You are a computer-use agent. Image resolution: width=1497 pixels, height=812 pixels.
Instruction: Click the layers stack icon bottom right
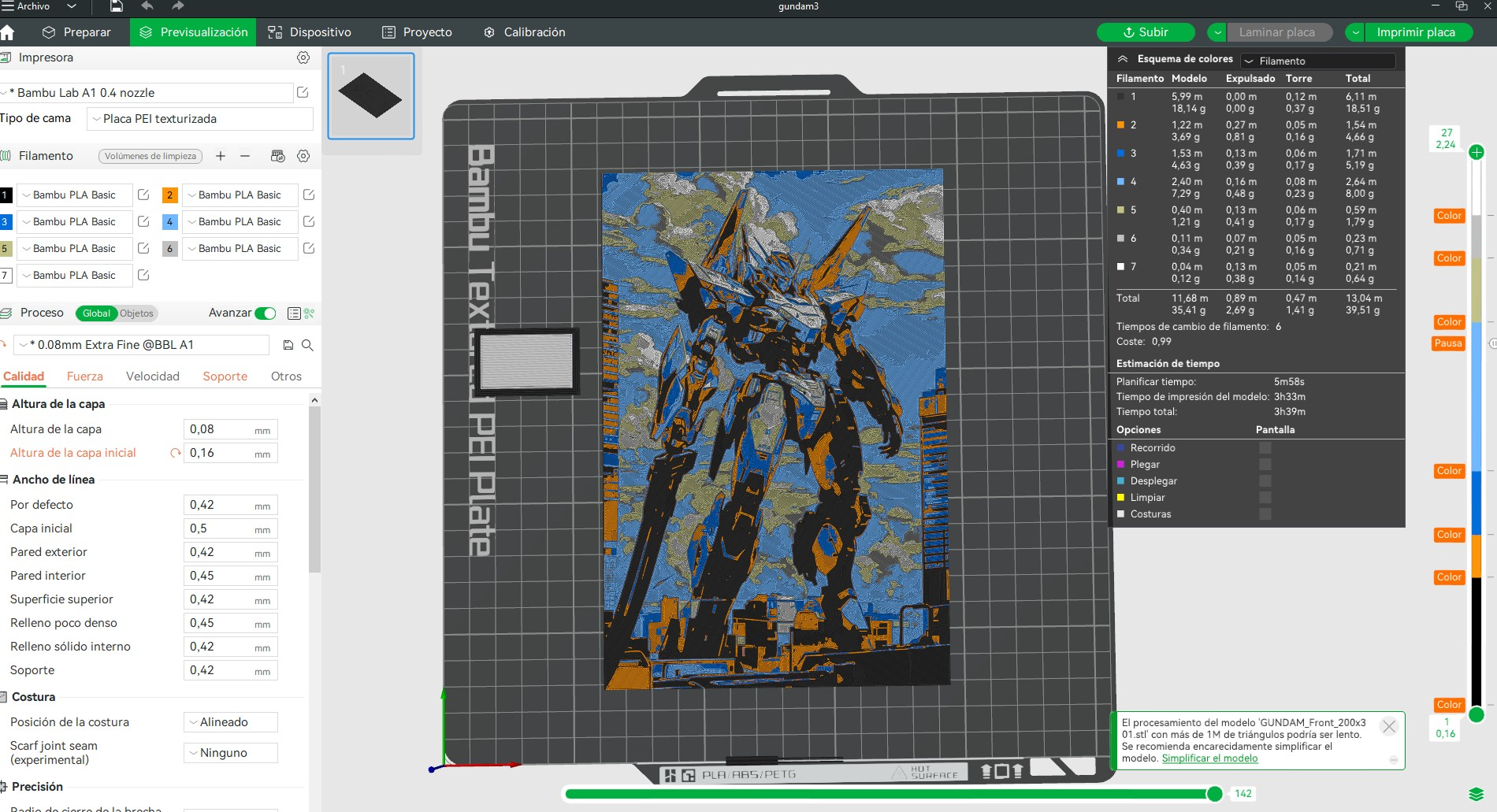pos(1476,793)
